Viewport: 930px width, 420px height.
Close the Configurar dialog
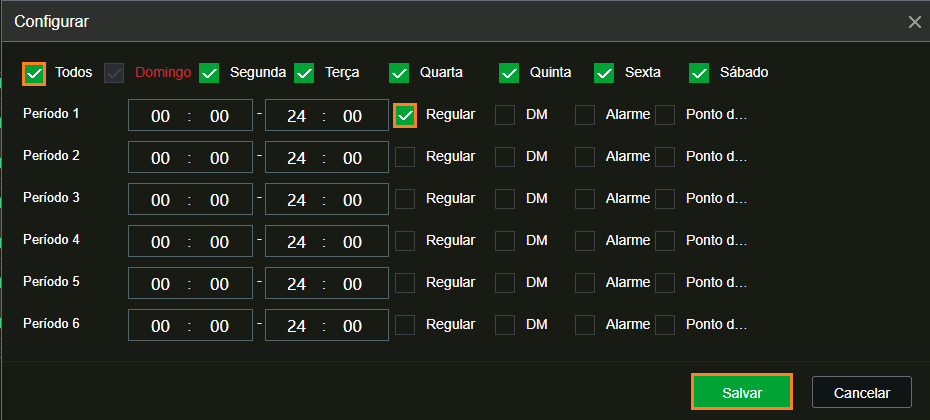coord(914,23)
